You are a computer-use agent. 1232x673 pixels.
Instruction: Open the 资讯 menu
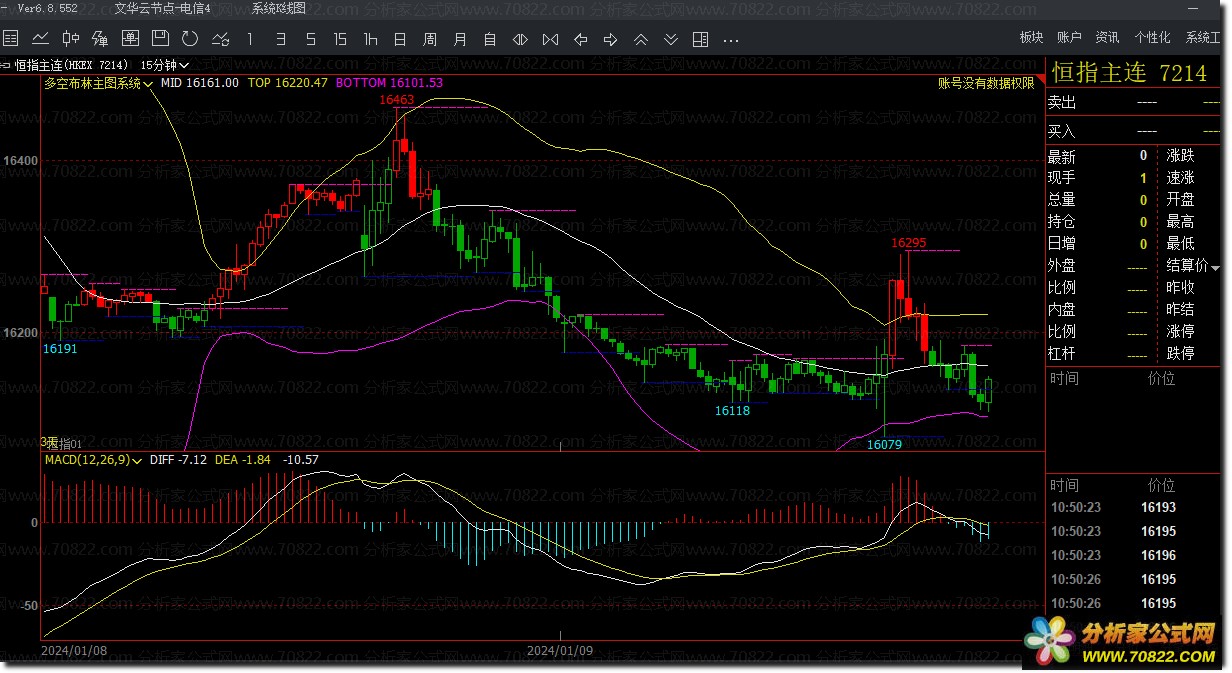coord(1107,37)
